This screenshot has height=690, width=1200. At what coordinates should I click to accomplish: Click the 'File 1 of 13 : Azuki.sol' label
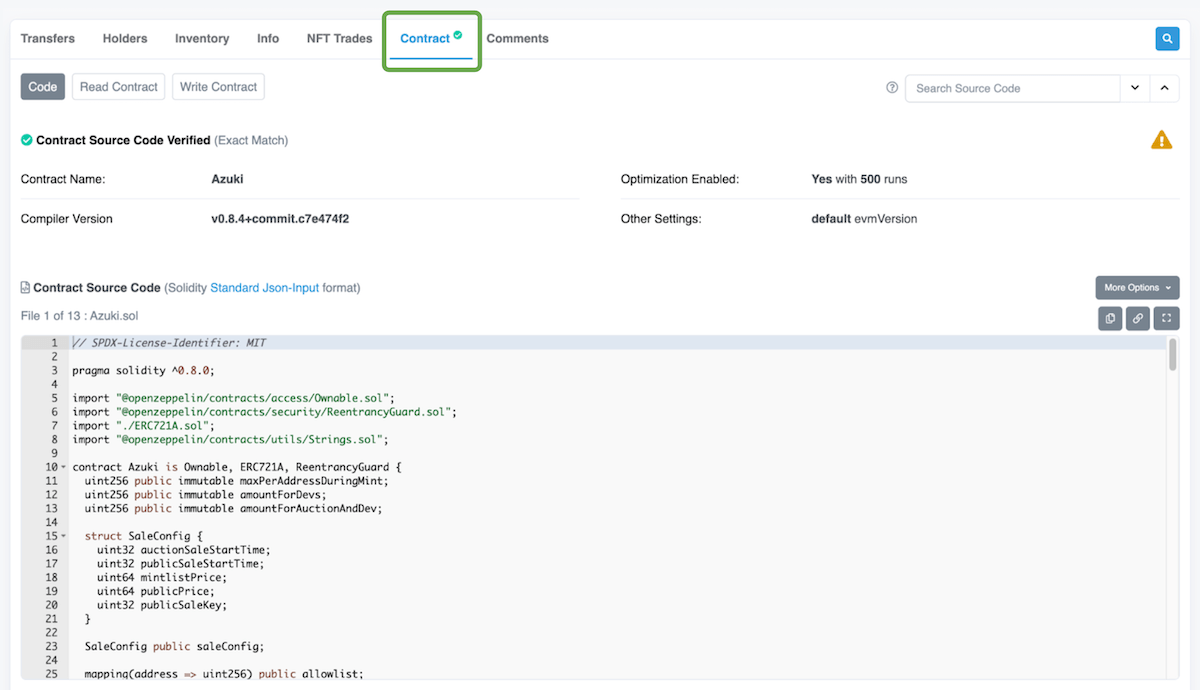[x=79, y=315]
